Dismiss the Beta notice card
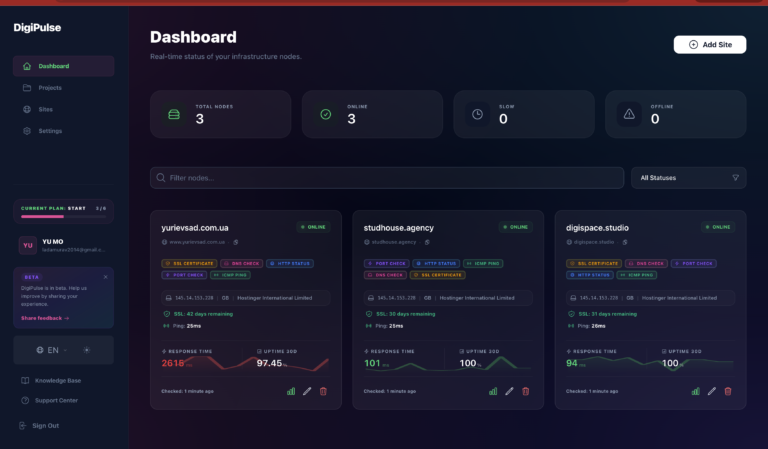Viewport: 768px width, 449px height. point(105,277)
